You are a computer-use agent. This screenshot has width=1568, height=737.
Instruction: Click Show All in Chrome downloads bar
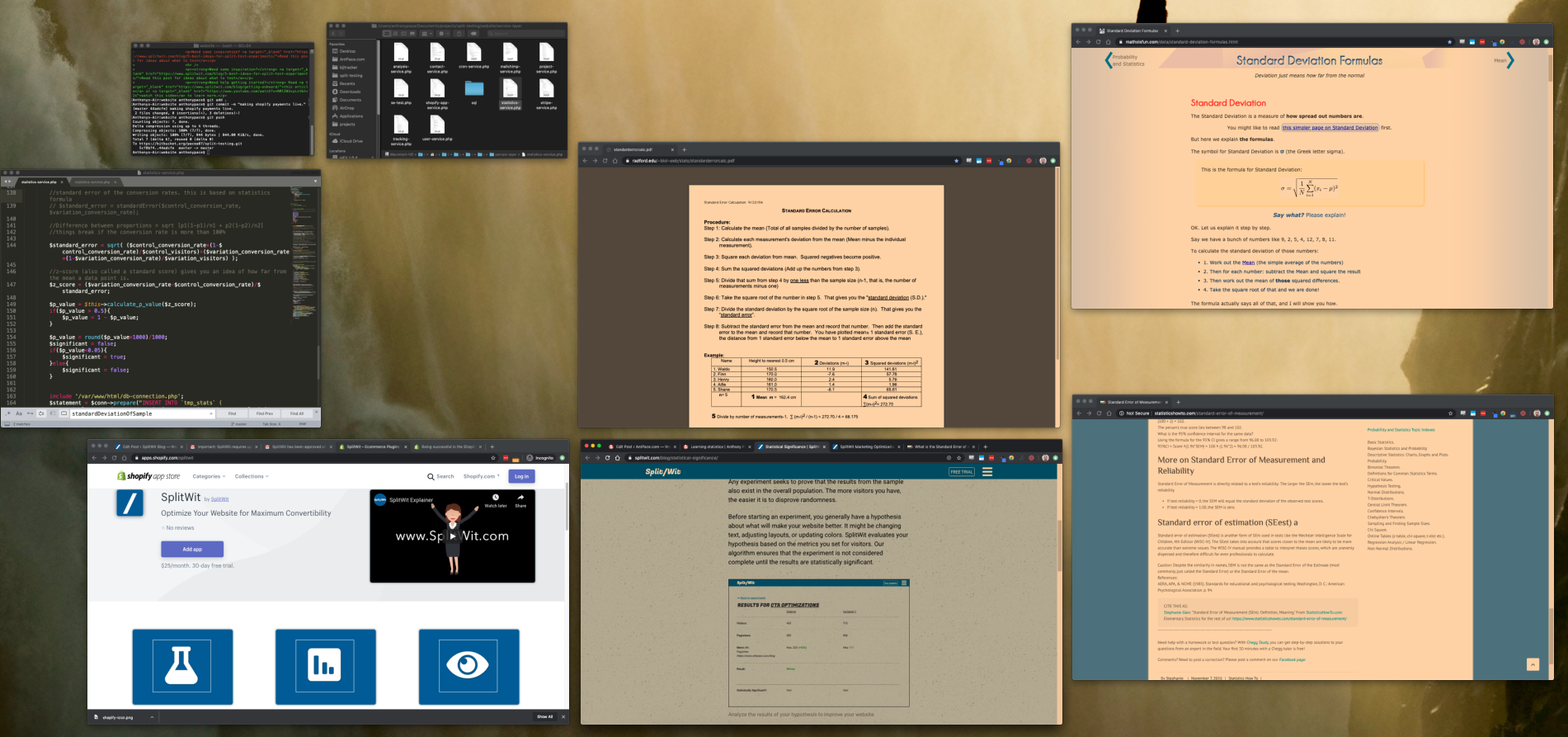coord(545,716)
